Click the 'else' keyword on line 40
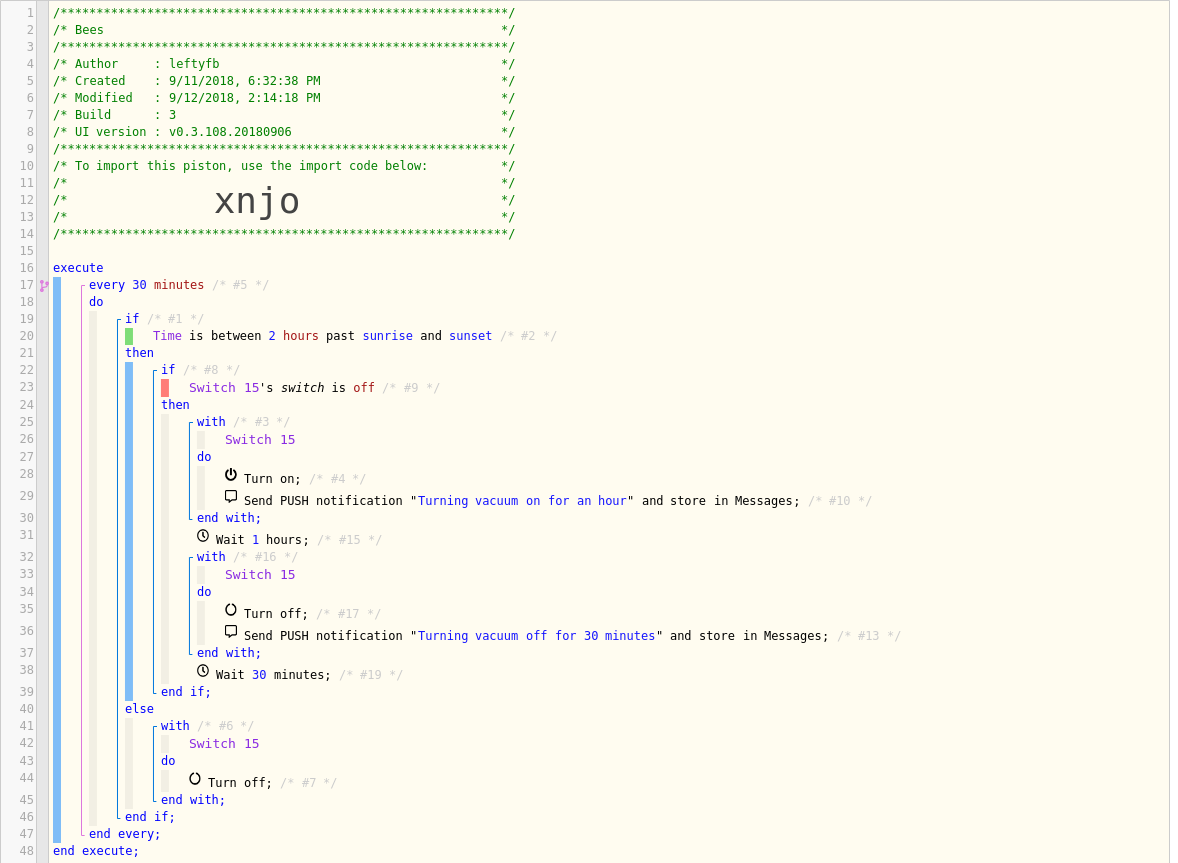The image size is (1178, 863). click(x=140, y=708)
